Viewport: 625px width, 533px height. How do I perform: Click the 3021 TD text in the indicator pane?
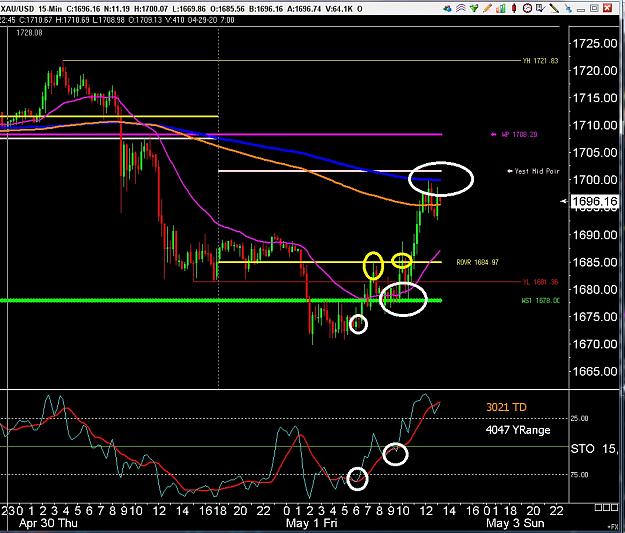click(x=506, y=407)
